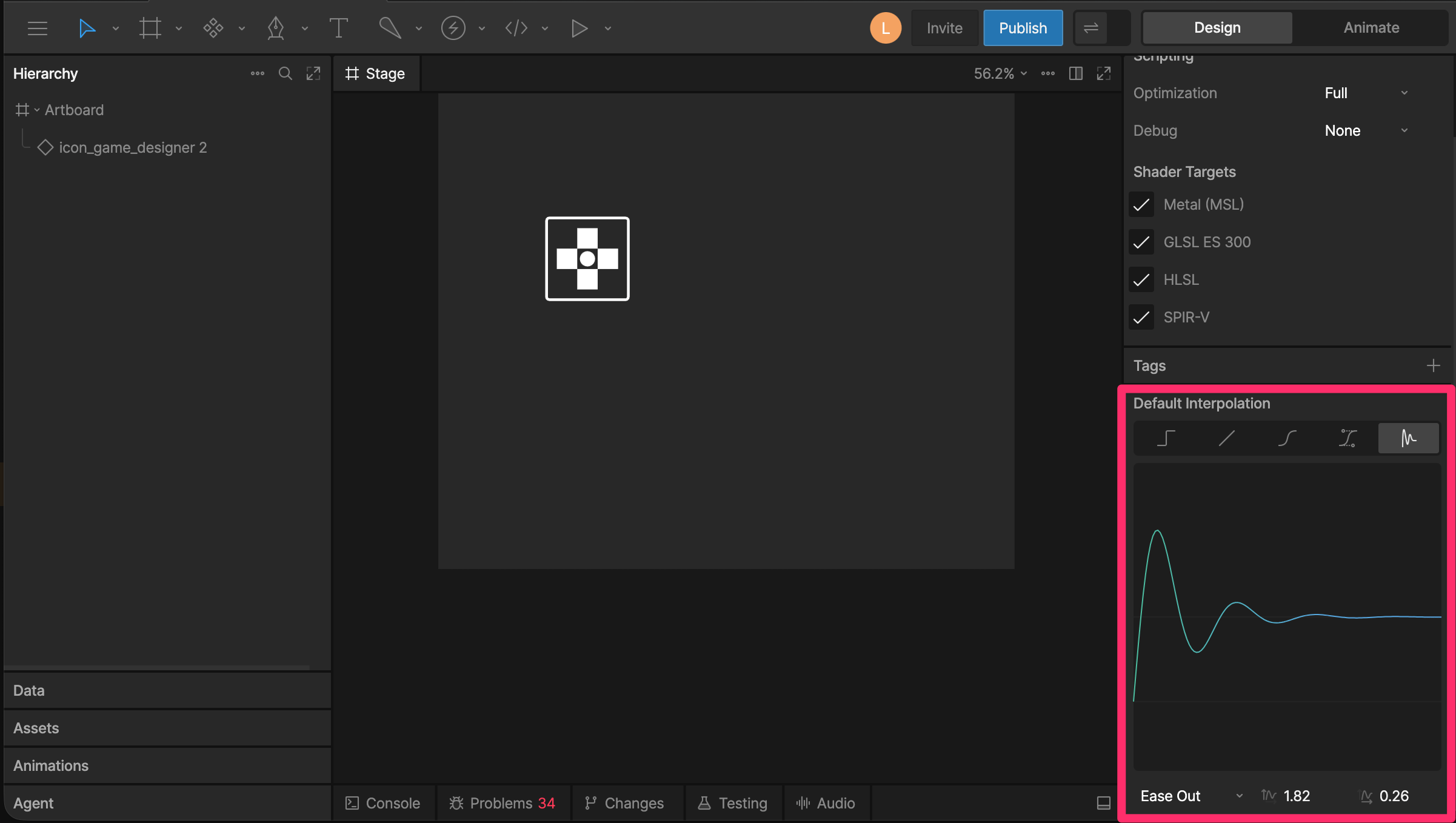Open the code scripting tool
Screen dimensions: 1456x823
pos(516,28)
